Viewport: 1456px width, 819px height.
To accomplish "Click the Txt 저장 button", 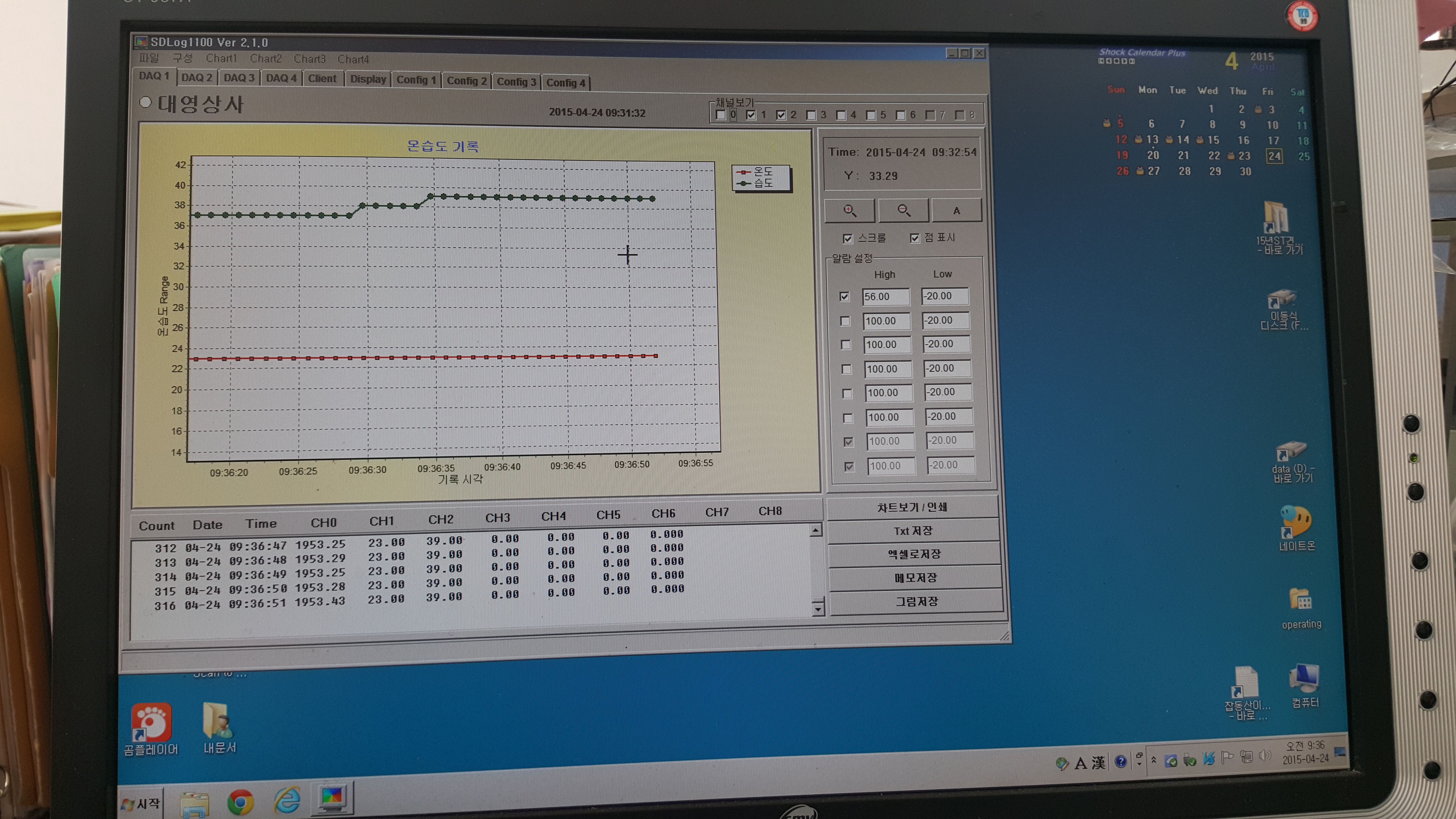I will click(913, 531).
